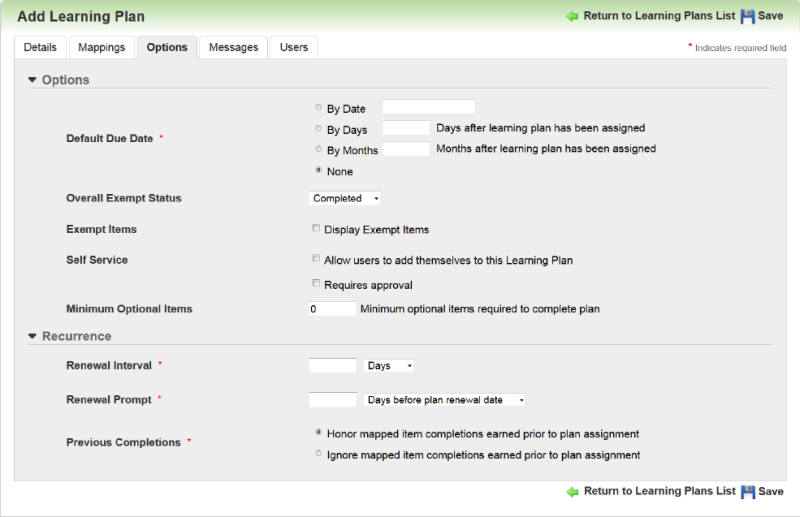
Task: Select the Options tab
Action: pyautogui.click(x=167, y=47)
